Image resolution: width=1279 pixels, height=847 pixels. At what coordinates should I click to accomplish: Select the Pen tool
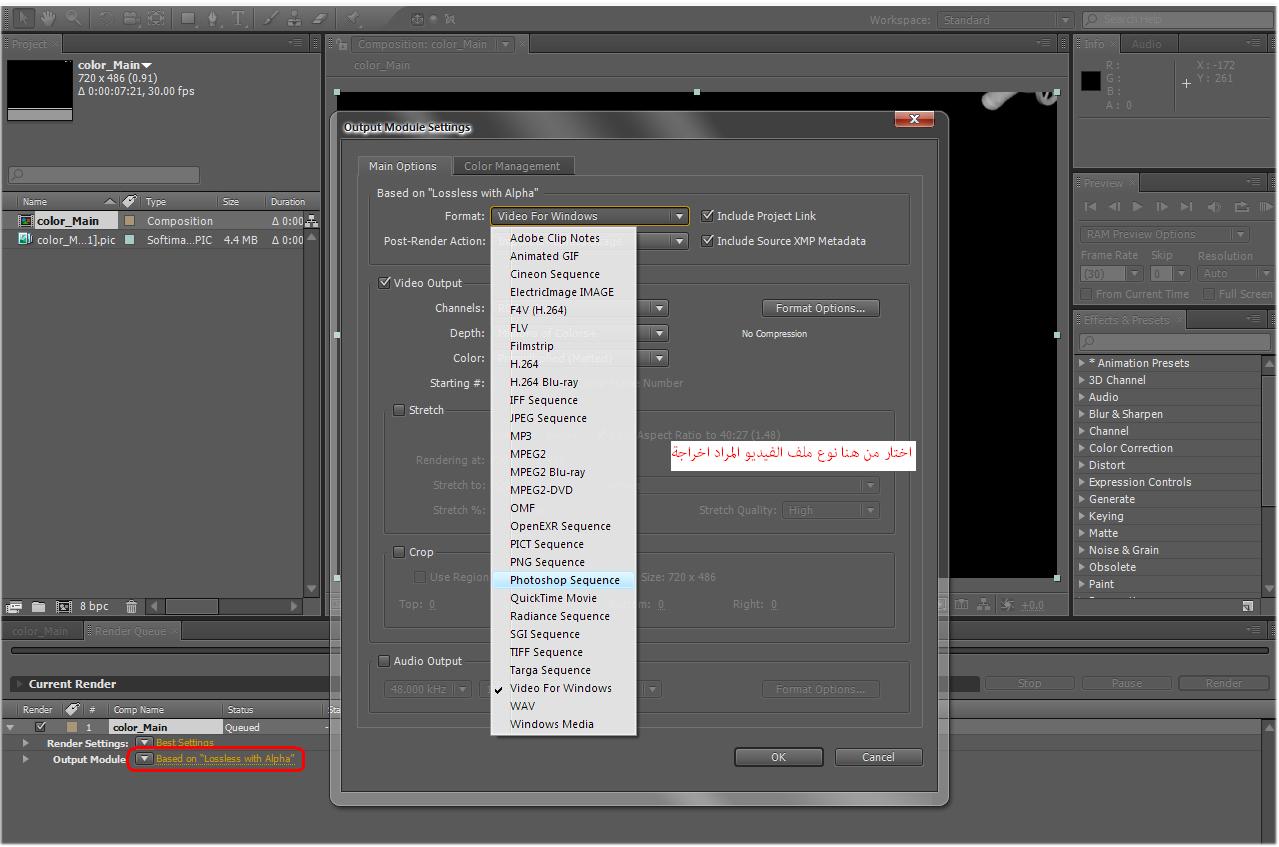pyautogui.click(x=213, y=18)
